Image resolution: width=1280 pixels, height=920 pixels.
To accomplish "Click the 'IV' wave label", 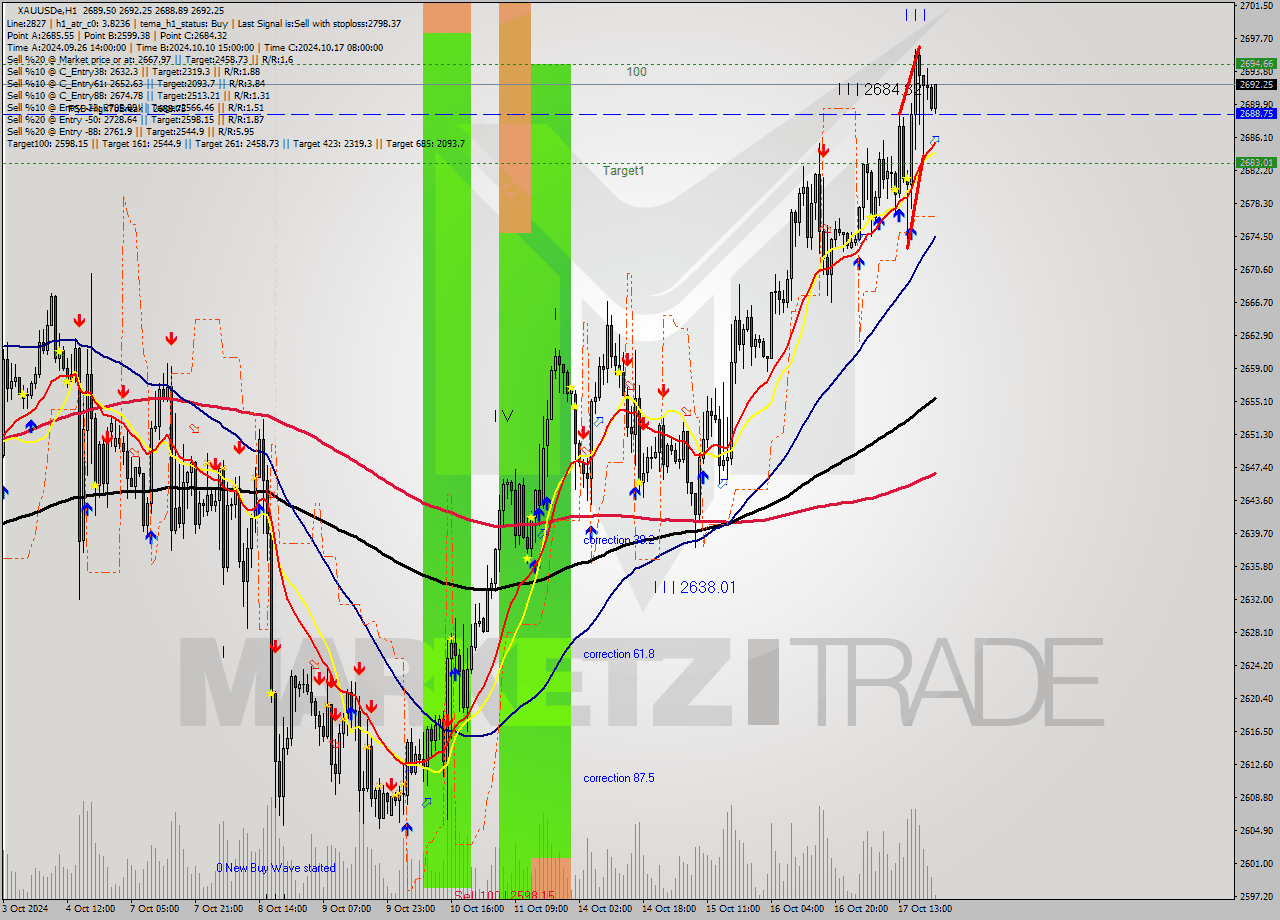I will 503,416.
